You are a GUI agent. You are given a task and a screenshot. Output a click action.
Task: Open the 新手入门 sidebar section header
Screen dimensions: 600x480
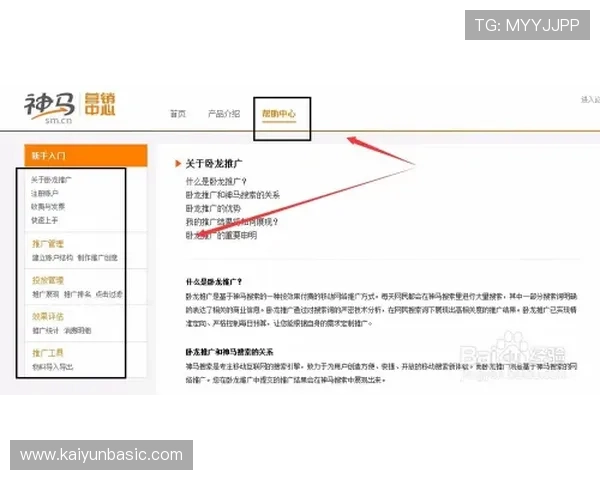(x=86, y=155)
